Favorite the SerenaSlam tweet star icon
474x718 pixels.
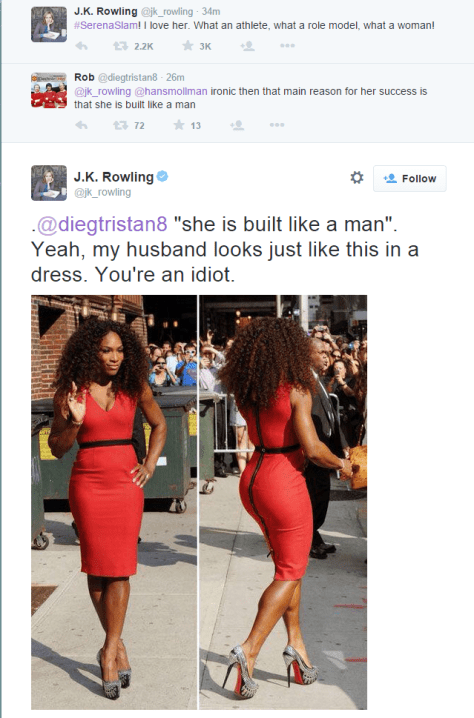[x=188, y=45]
